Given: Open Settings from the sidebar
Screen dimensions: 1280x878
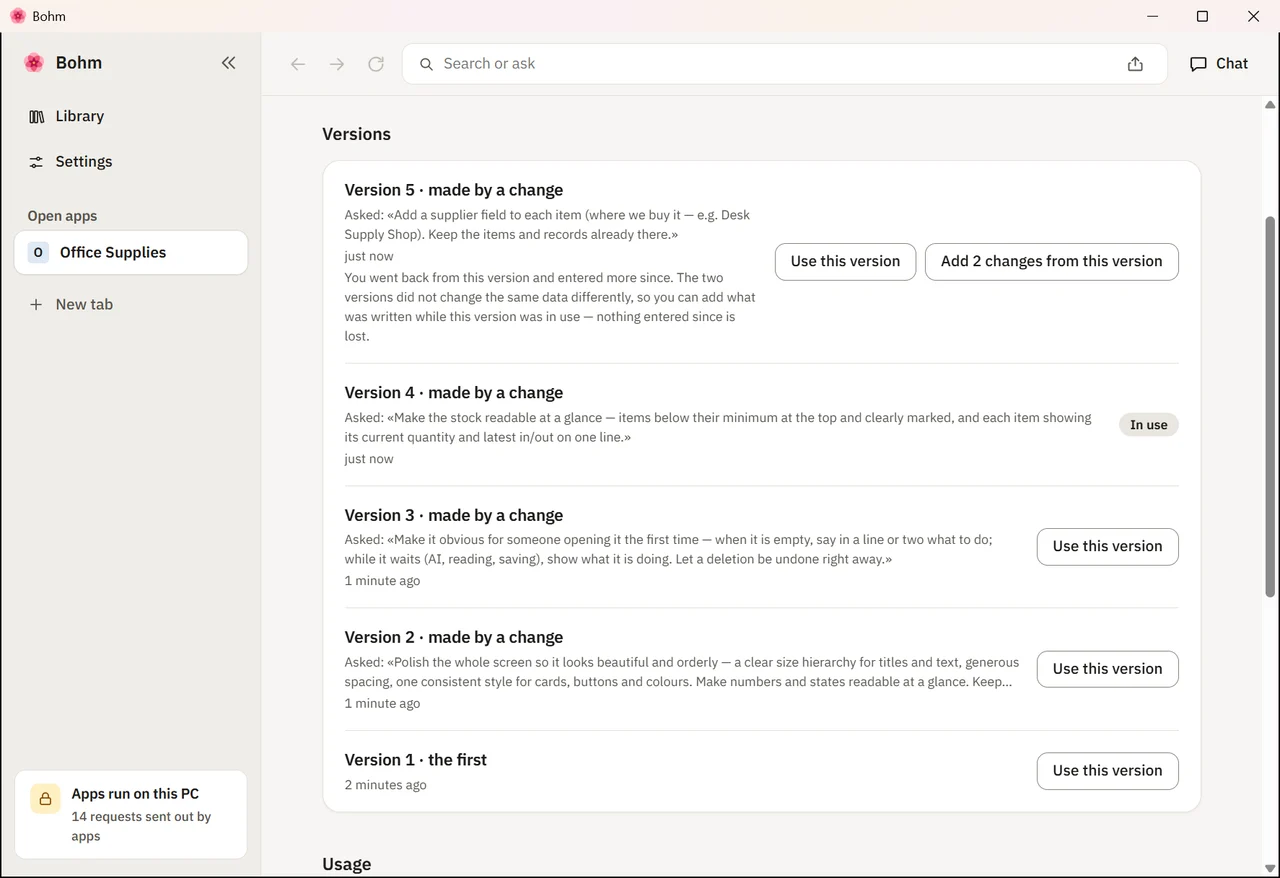Looking at the screenshot, I should pos(70,161).
